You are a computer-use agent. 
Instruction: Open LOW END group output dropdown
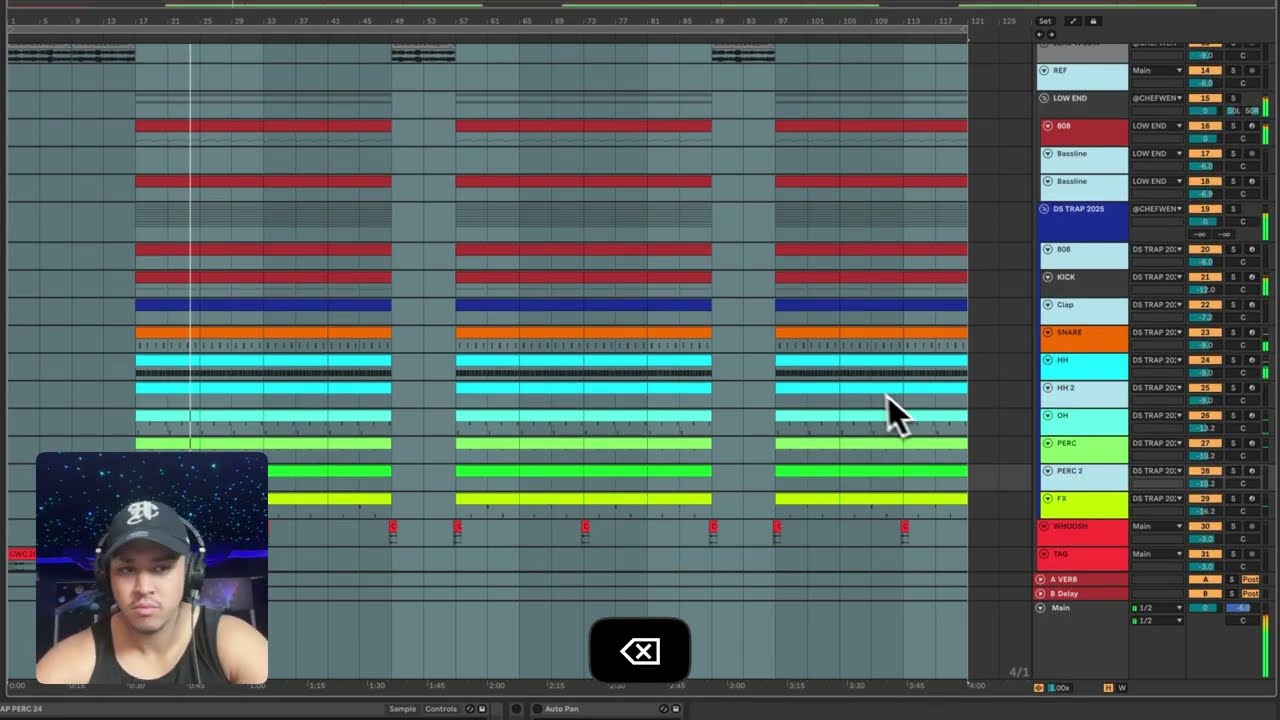coord(1157,98)
